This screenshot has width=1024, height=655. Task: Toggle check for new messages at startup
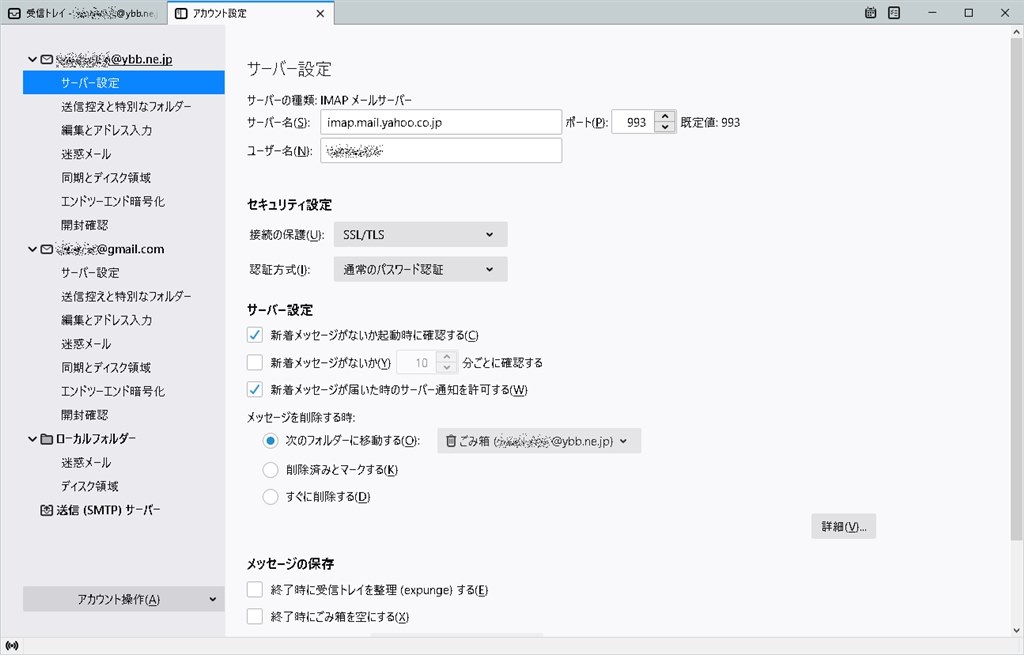point(255,335)
